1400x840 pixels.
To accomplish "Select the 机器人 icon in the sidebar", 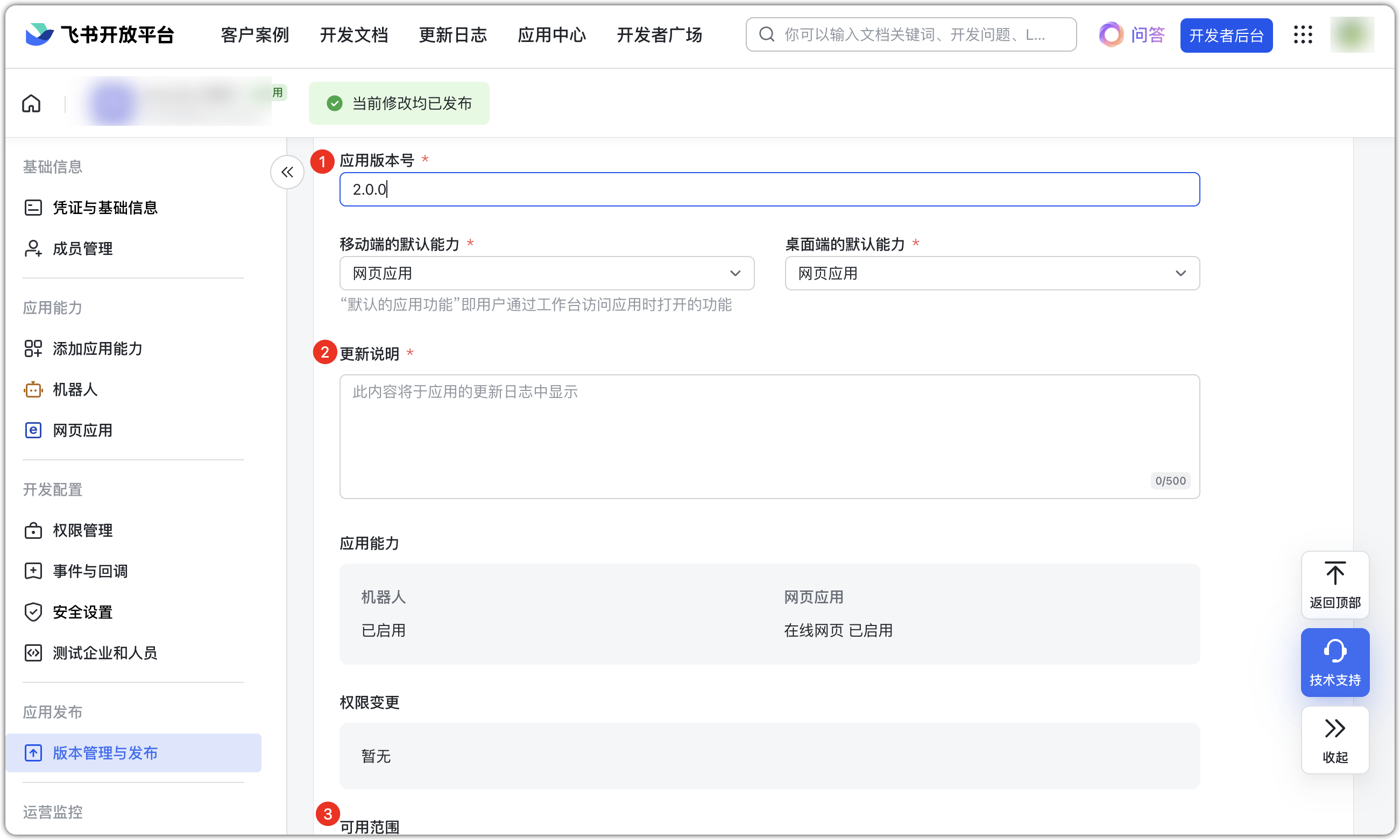I will 33,389.
